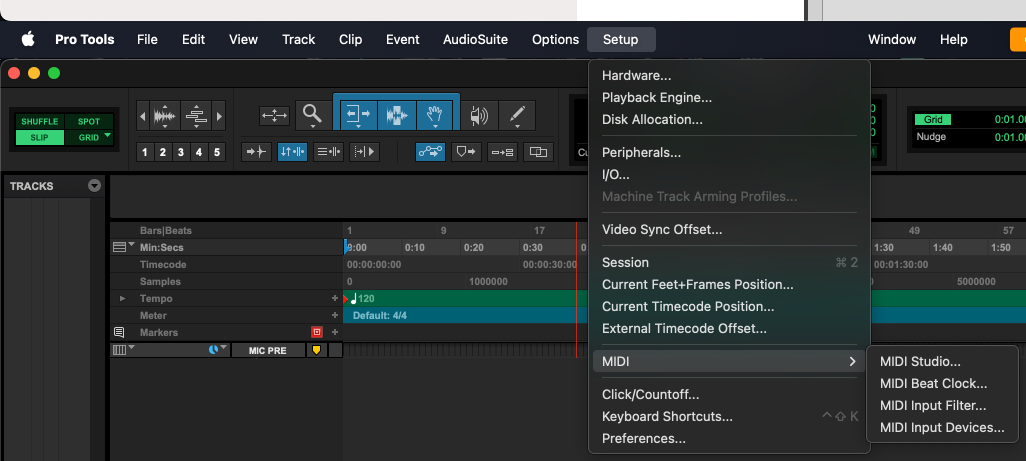Select the Trim tool
Screen dimensions: 1026x461
(358, 115)
